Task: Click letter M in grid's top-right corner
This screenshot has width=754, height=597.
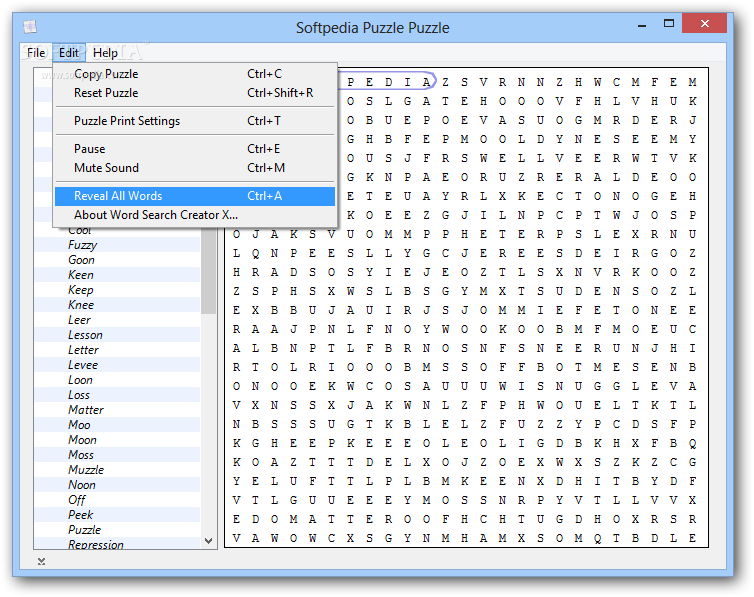Action: tap(692, 82)
